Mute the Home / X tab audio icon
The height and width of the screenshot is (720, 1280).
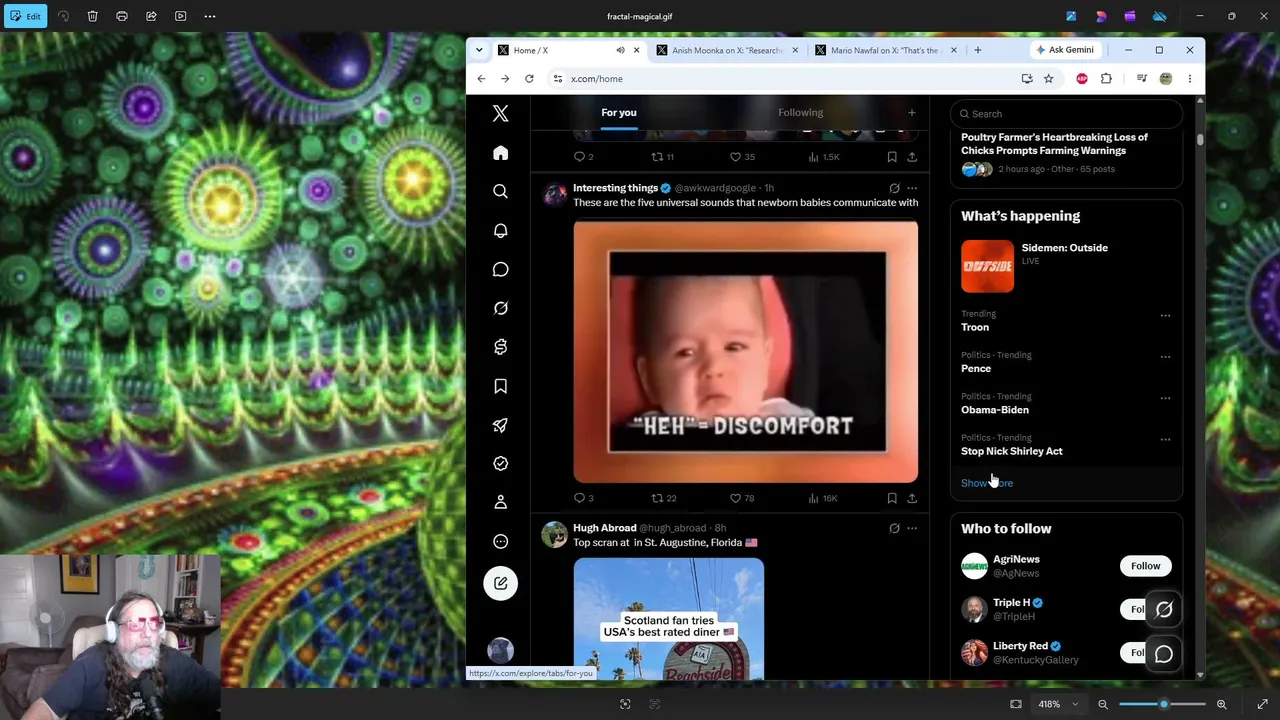pyautogui.click(x=620, y=50)
